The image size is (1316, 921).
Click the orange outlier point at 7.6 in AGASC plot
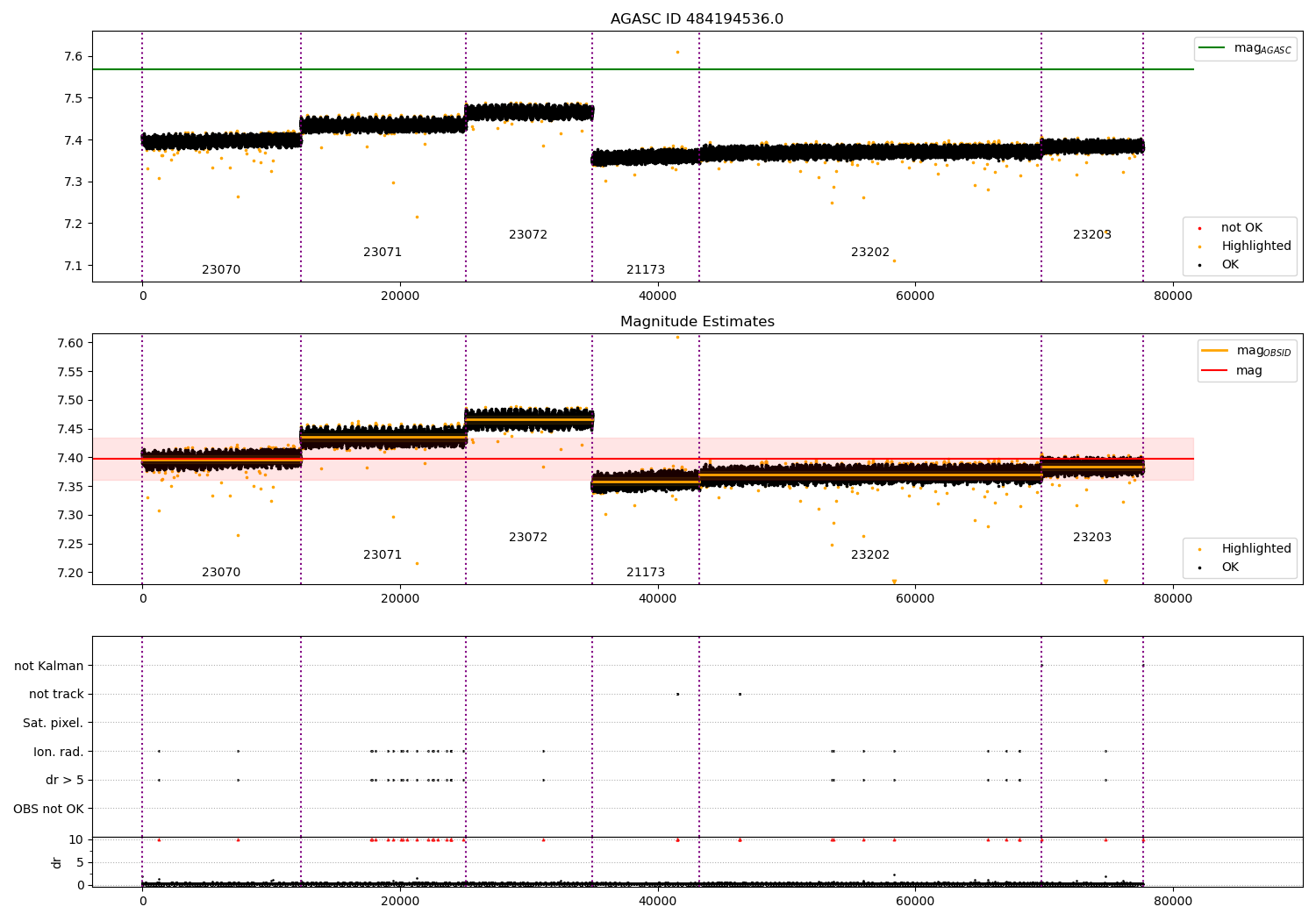pyautogui.click(x=677, y=52)
